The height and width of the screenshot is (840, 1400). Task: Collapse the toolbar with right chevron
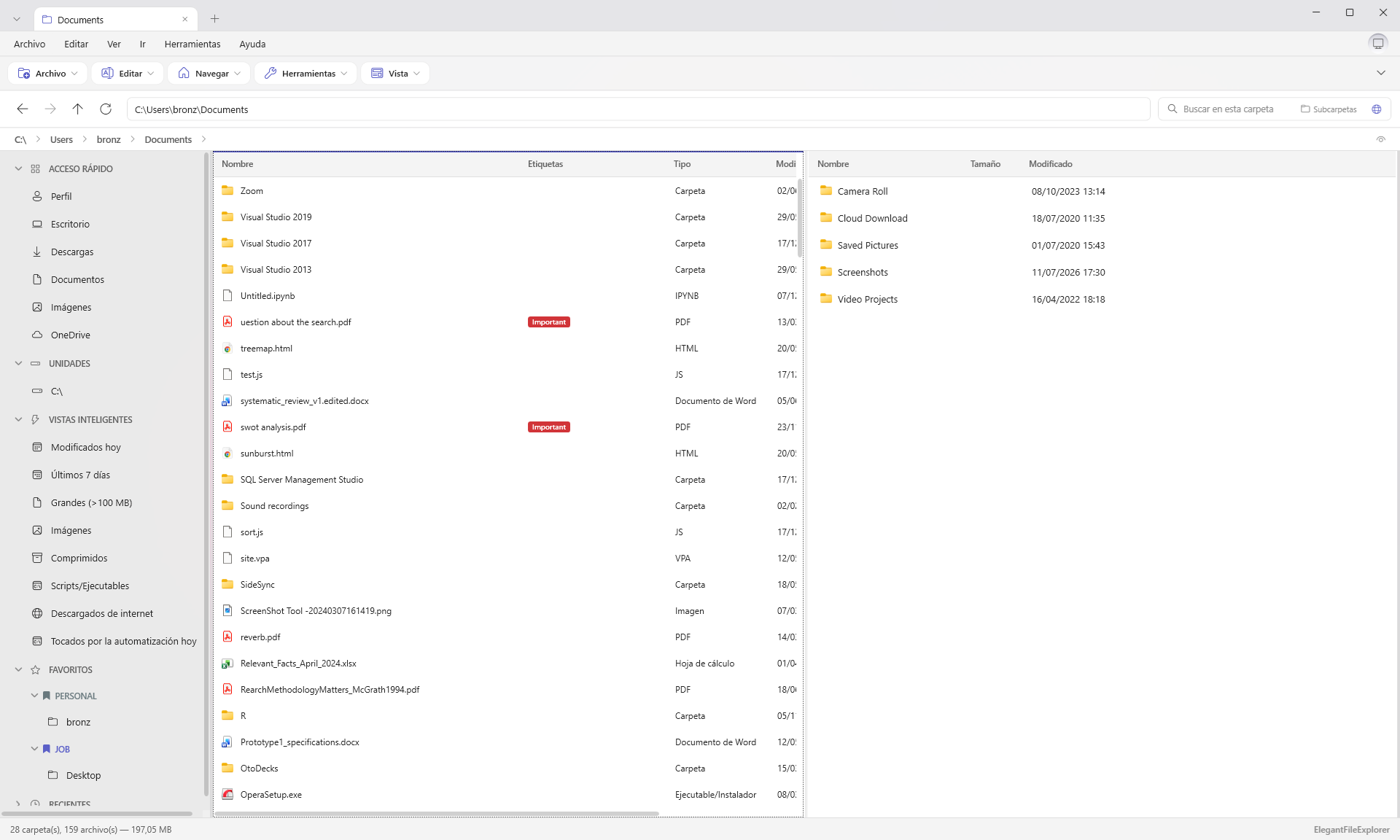point(1380,73)
